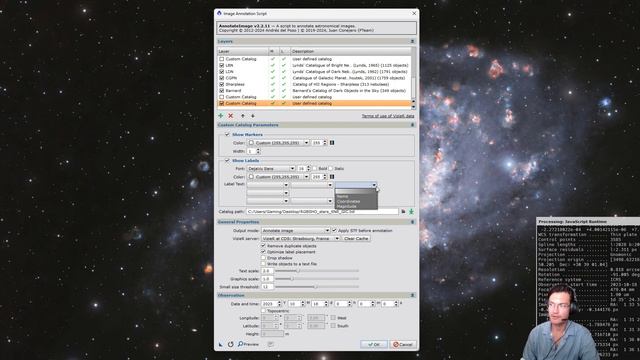Click the Clear Cache button
Image resolution: width=640 pixels, height=360 pixels.
[x=356, y=238]
